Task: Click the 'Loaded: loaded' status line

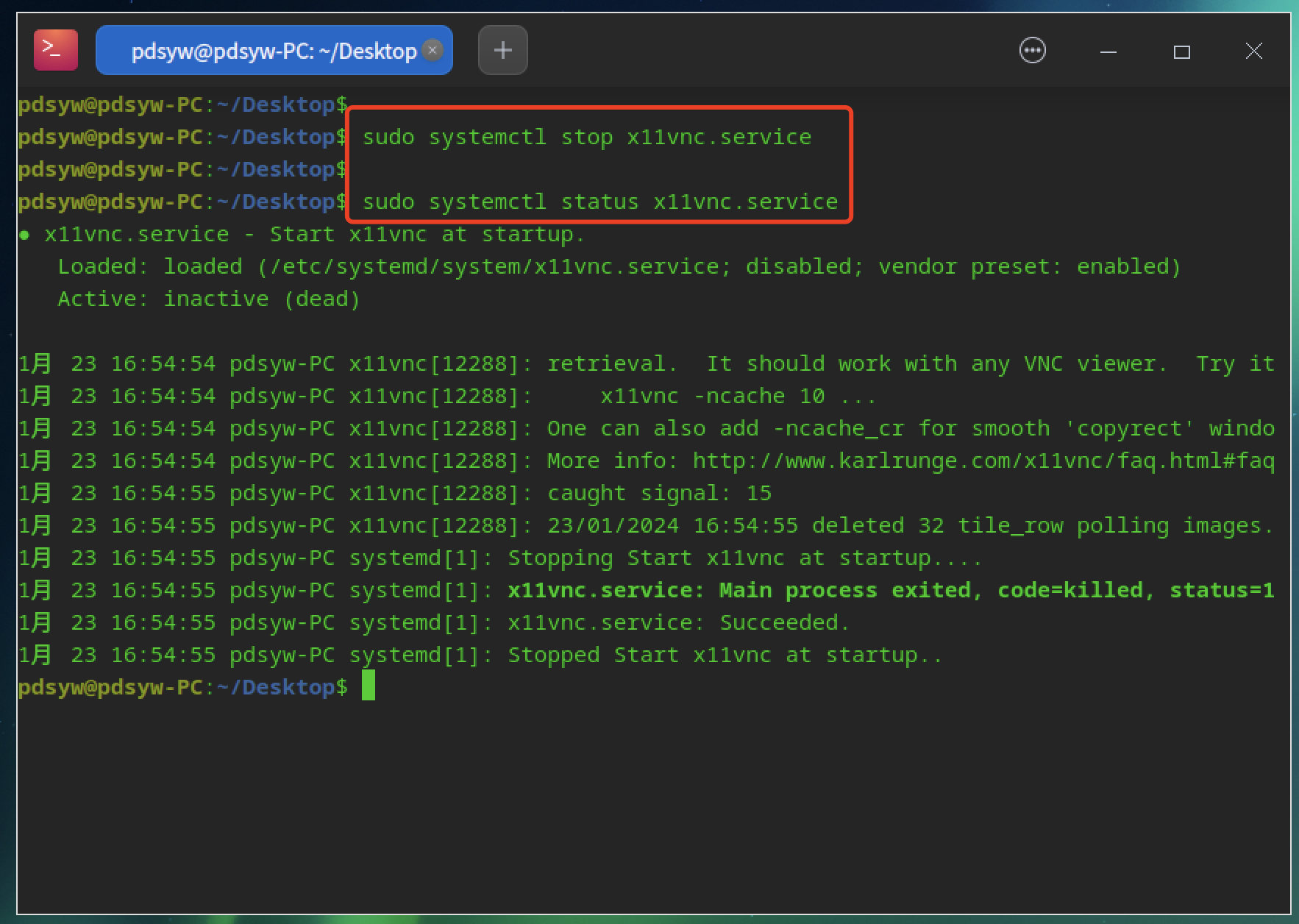Action: coord(619,266)
